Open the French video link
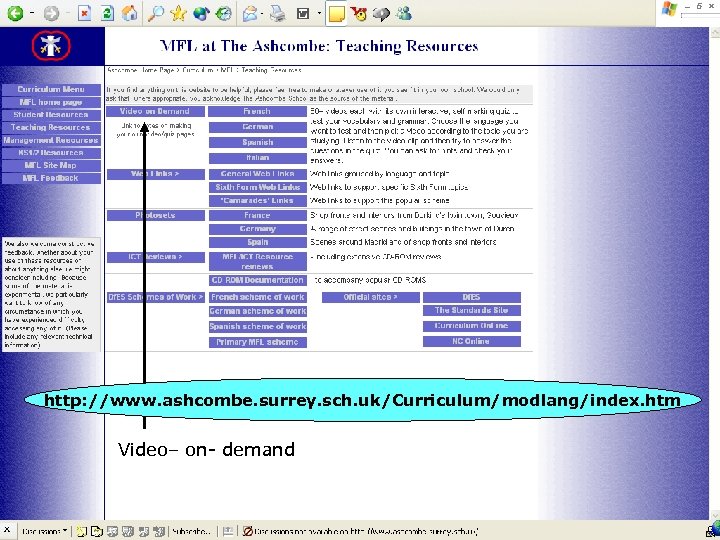This screenshot has width=720, height=540. (258, 111)
